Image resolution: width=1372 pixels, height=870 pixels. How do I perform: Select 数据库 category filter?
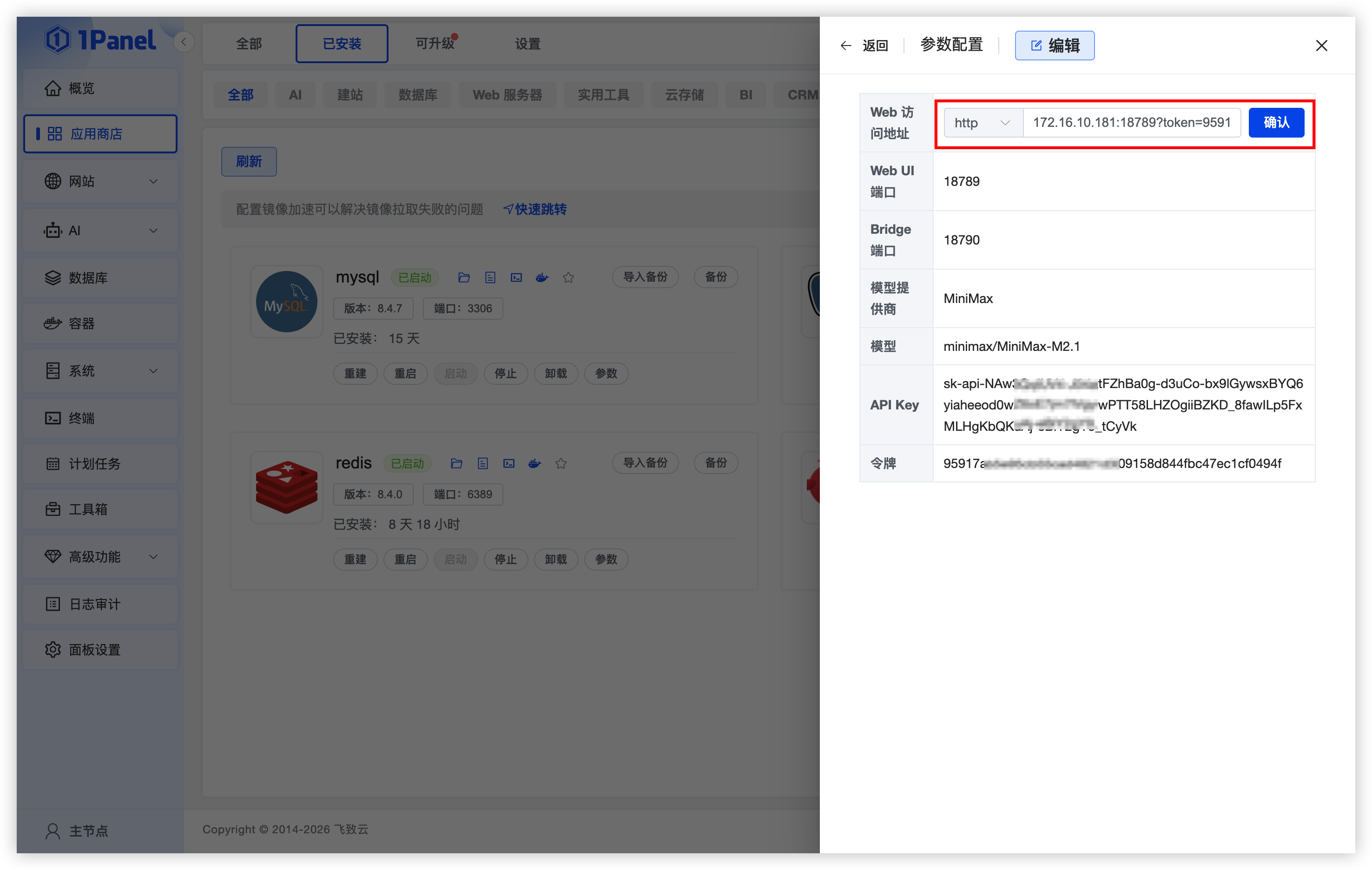tap(418, 95)
